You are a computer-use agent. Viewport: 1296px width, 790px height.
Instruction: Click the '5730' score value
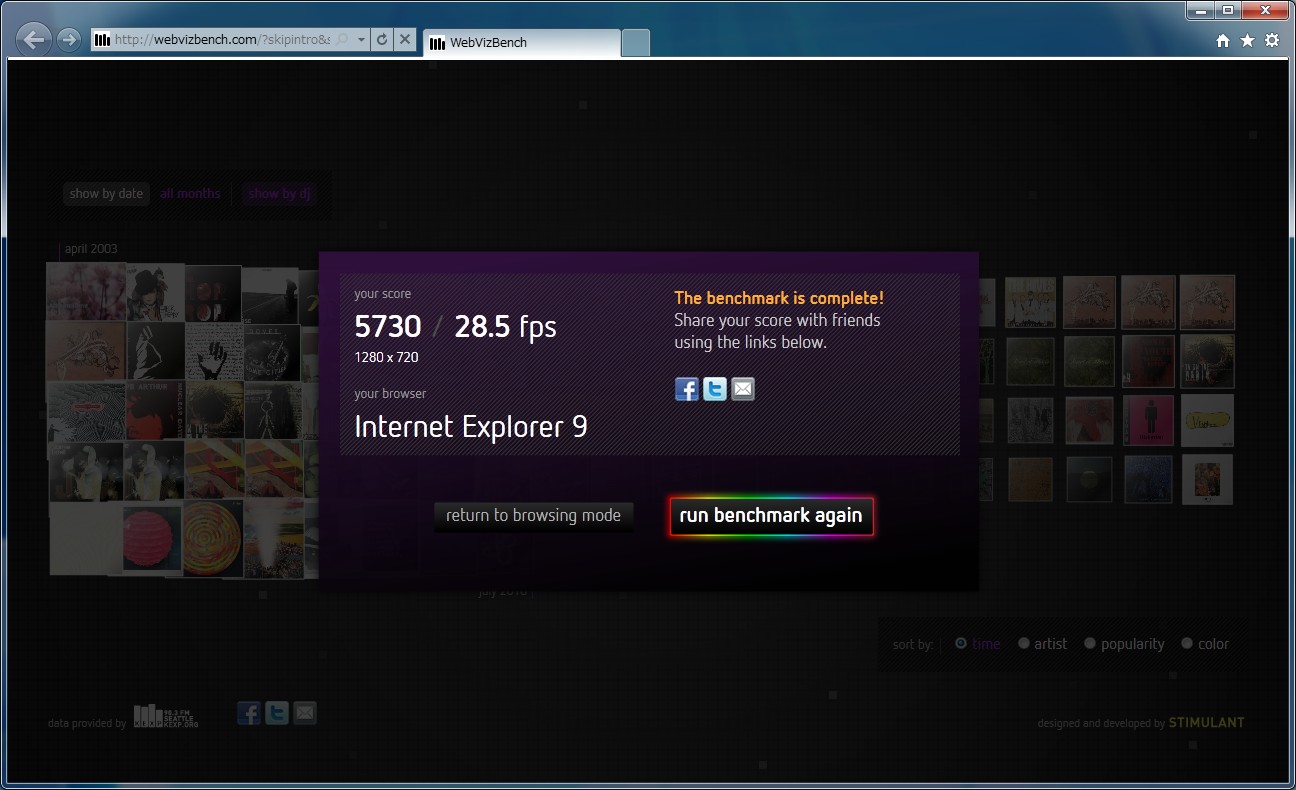[x=388, y=326]
